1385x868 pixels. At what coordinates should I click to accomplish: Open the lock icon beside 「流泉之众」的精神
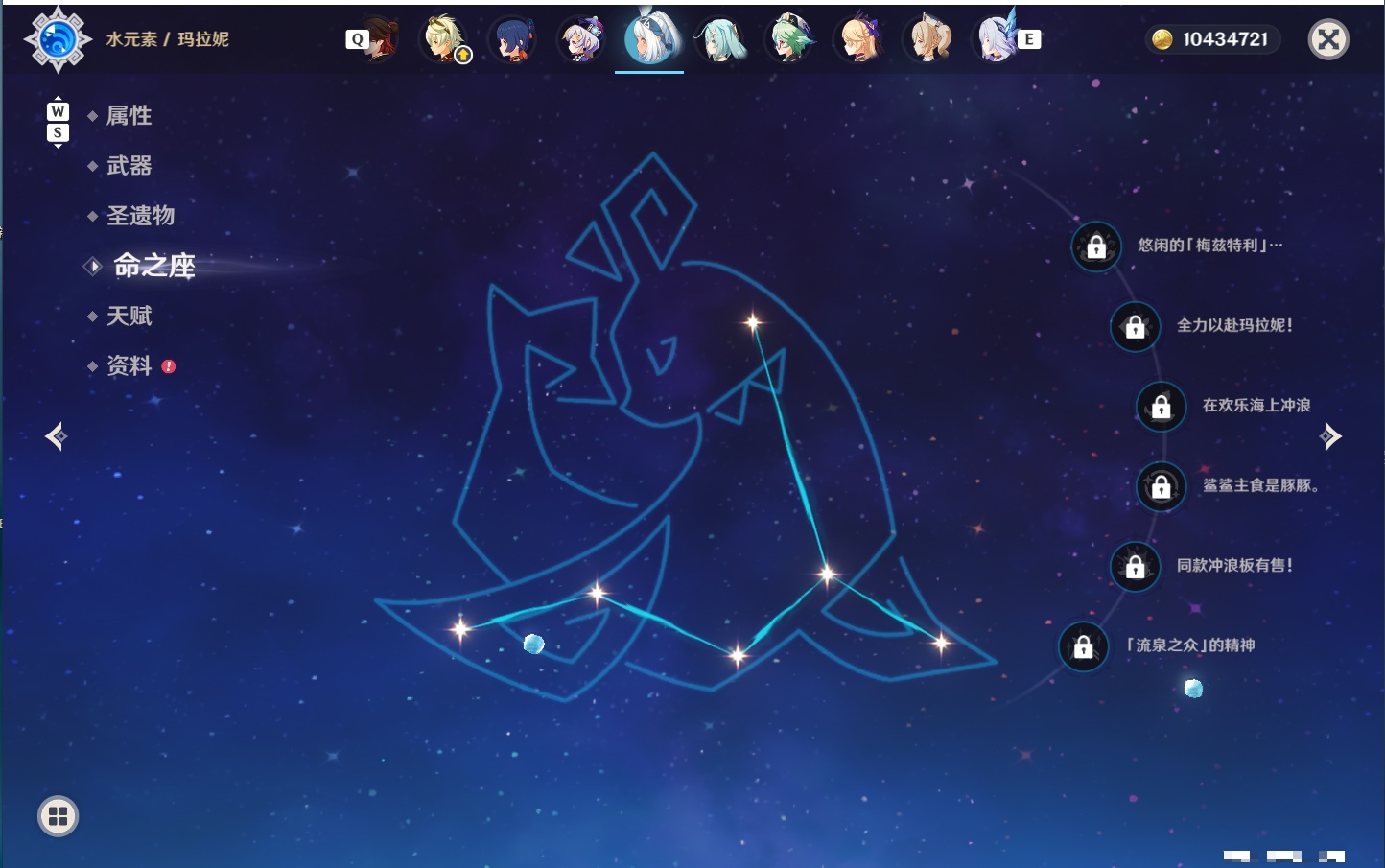1083,645
